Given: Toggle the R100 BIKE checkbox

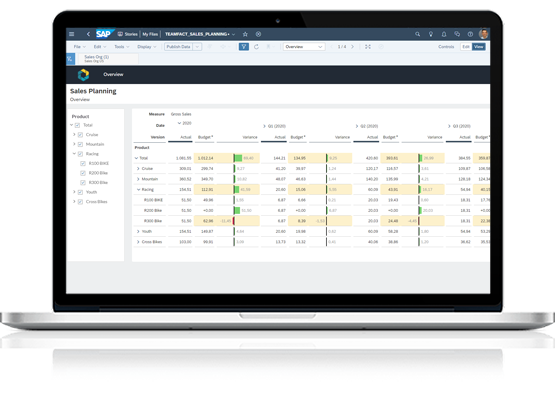Looking at the screenshot, I should pos(83,163).
